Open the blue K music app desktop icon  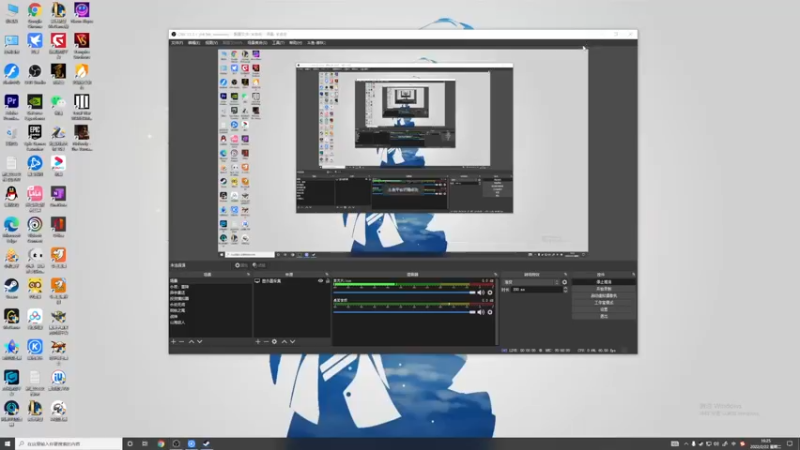tap(35, 349)
